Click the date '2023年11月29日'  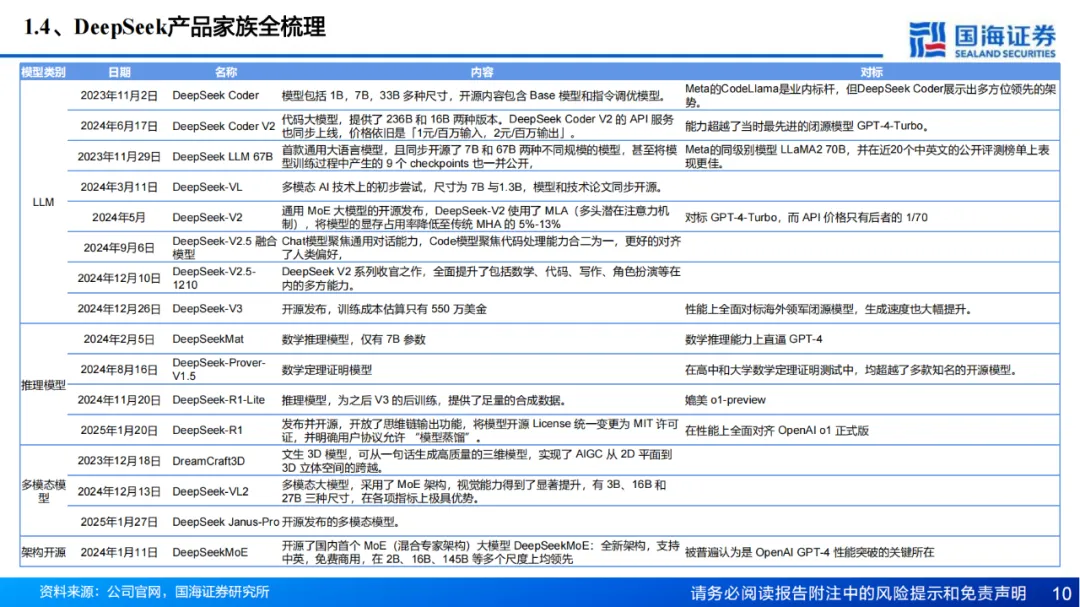click(x=119, y=156)
